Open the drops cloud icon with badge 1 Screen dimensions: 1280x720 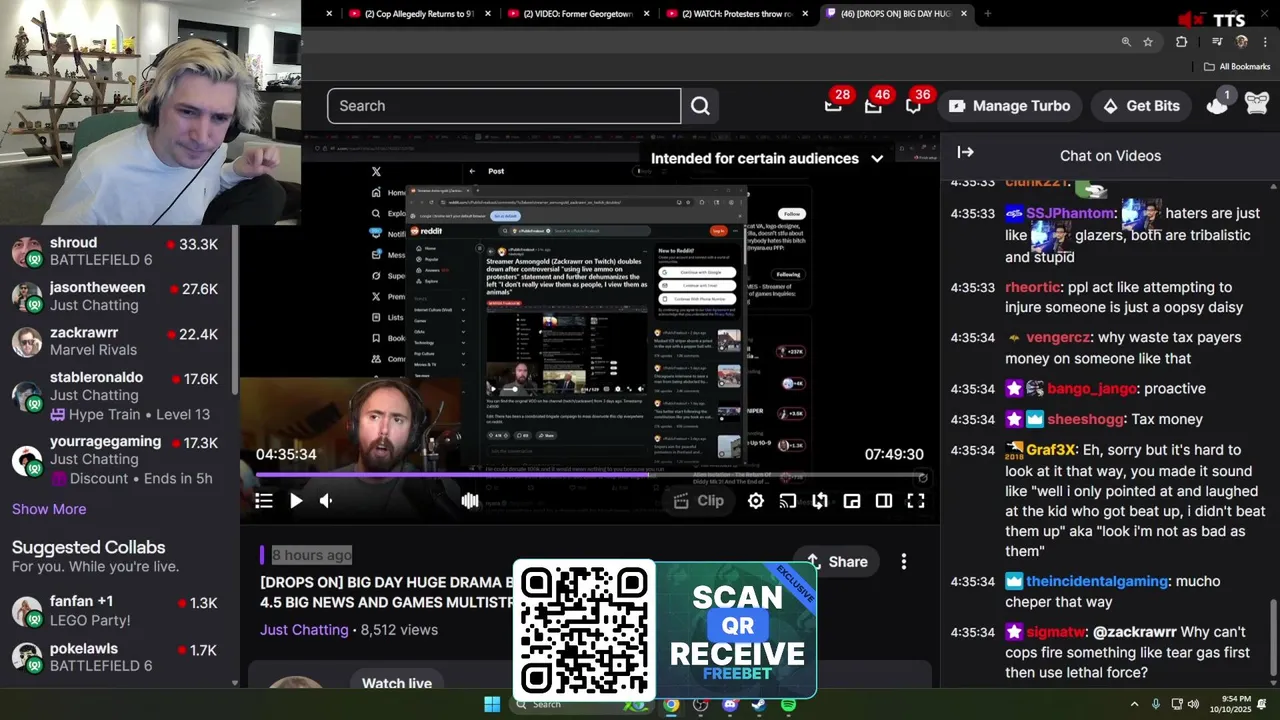1217,104
